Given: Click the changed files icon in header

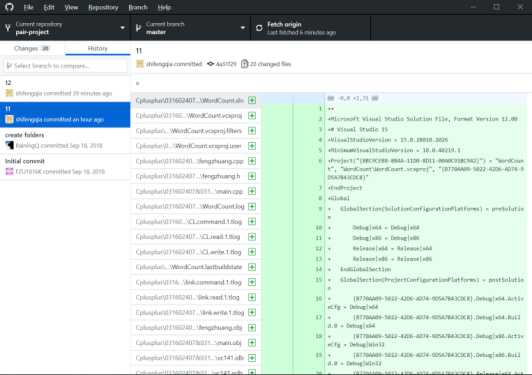Looking at the screenshot, I should pos(244,64).
